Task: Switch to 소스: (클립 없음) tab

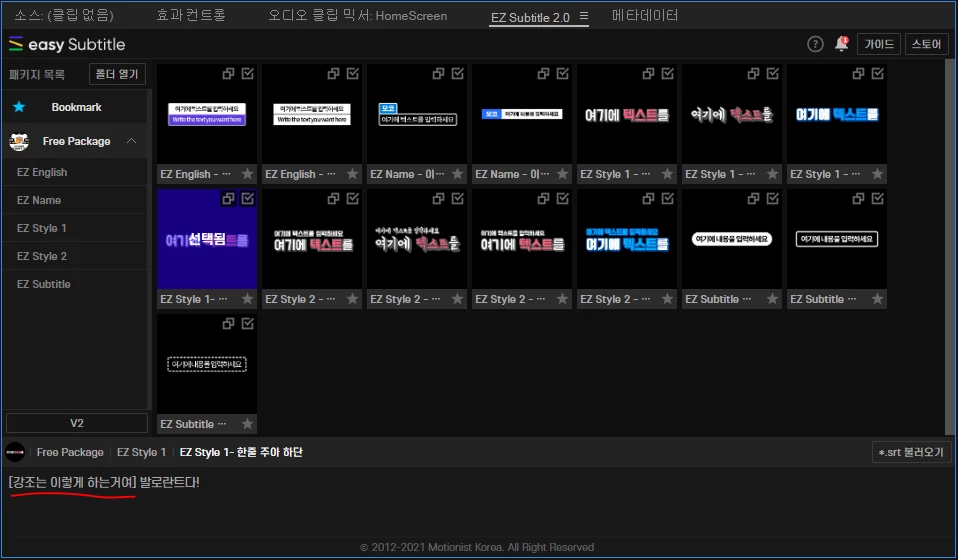Action: (64, 15)
